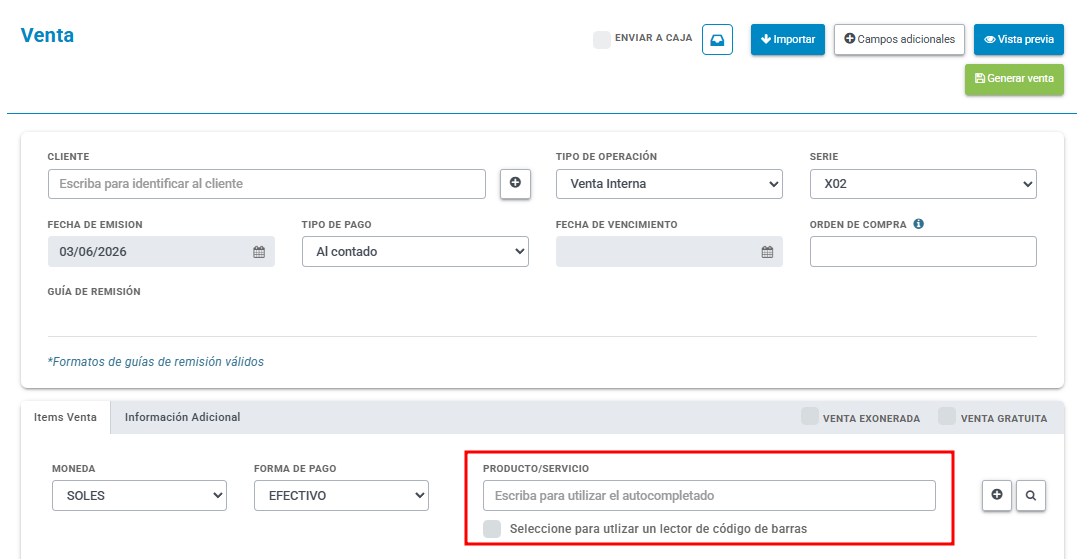Open product search magnifier icon
1085x559 pixels.
[x=1031, y=495]
